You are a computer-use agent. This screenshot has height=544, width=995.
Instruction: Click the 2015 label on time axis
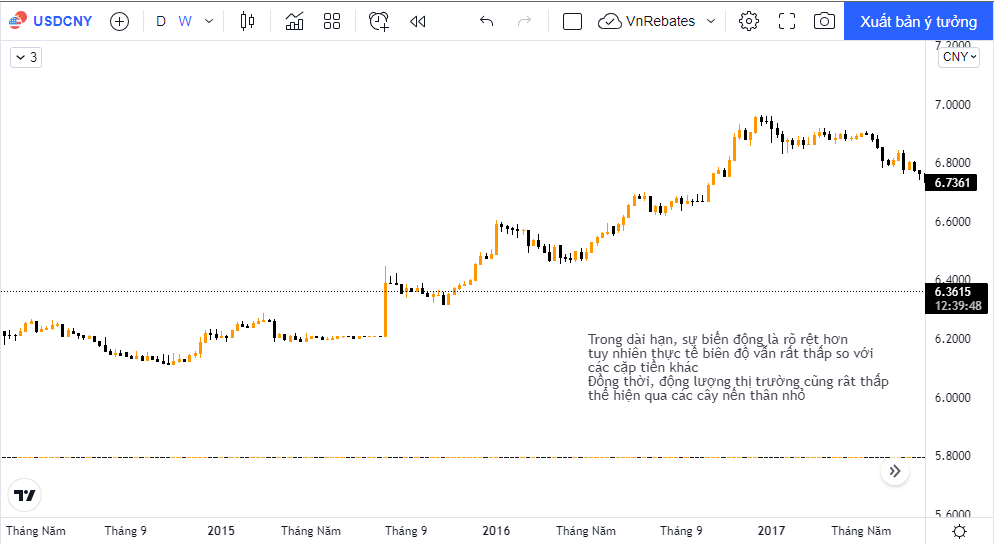[x=221, y=531]
